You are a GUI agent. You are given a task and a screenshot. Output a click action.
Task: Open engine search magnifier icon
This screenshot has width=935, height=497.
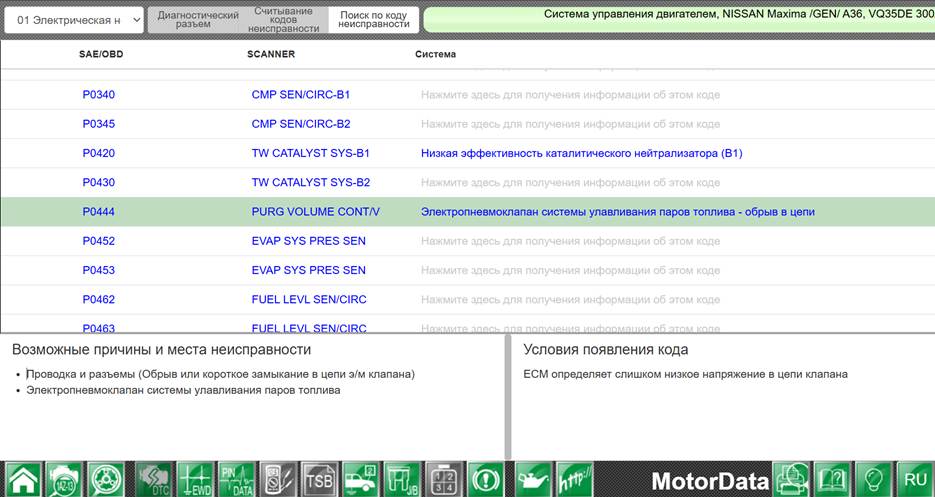click(65, 479)
